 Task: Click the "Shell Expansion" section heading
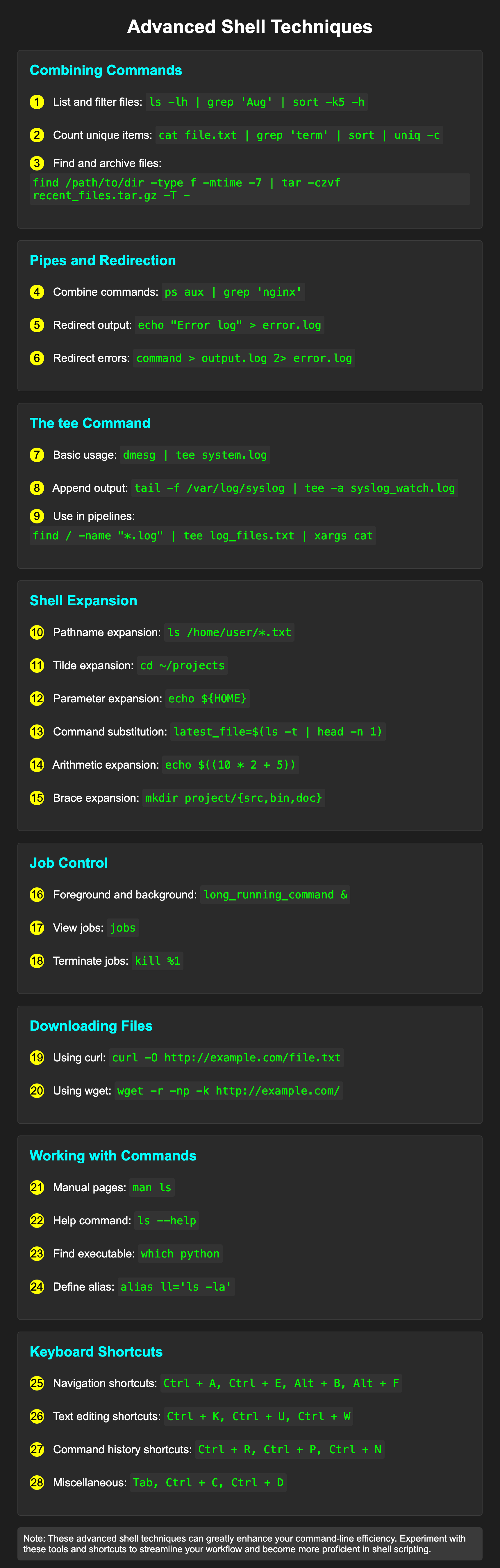83,601
